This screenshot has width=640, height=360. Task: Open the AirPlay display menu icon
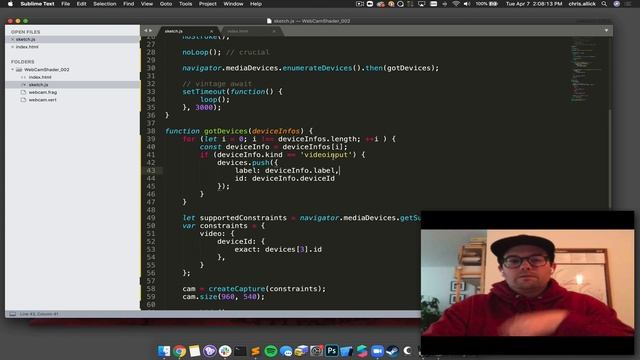(x=422, y=4)
